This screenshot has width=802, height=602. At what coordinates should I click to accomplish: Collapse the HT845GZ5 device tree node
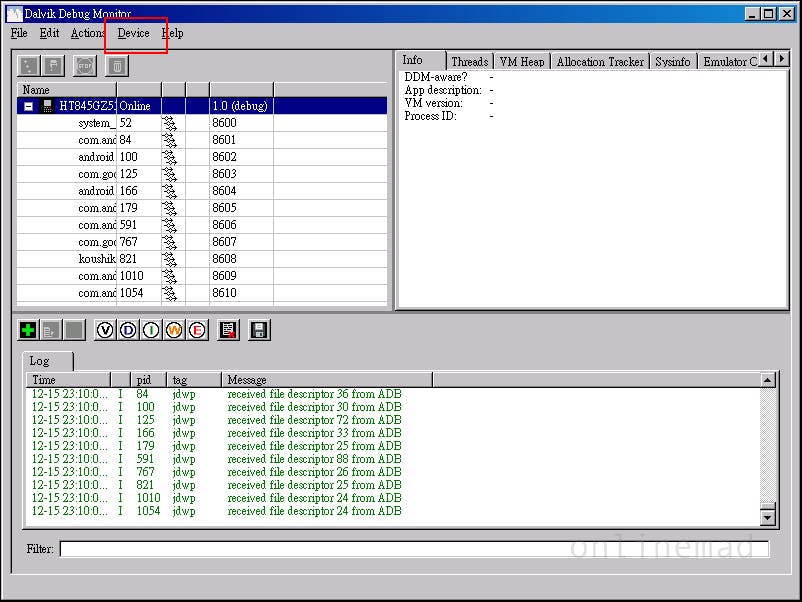coord(29,106)
